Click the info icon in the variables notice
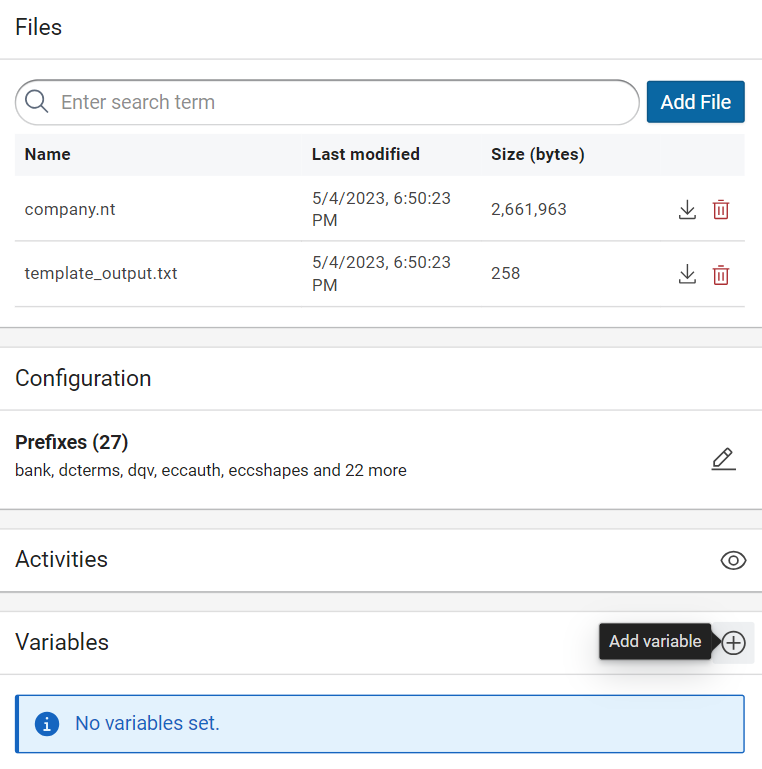 tap(47, 723)
